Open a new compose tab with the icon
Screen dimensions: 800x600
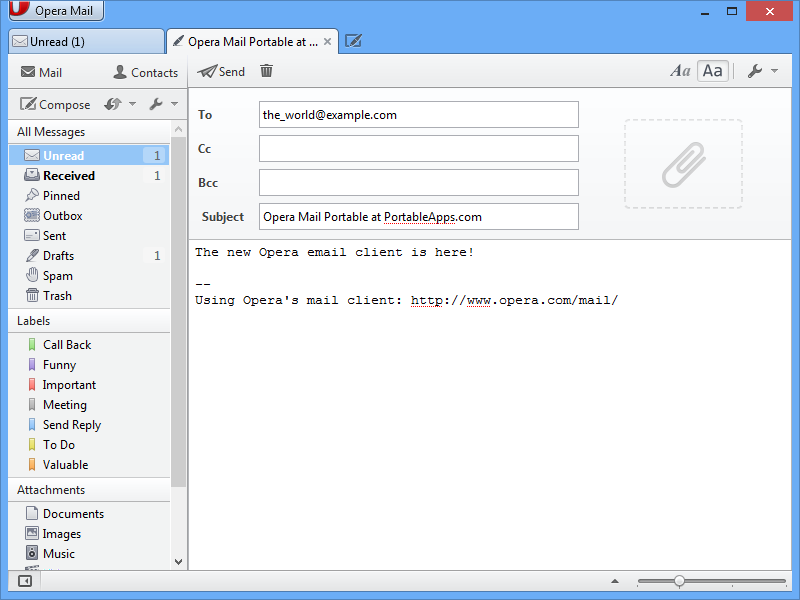[353, 42]
